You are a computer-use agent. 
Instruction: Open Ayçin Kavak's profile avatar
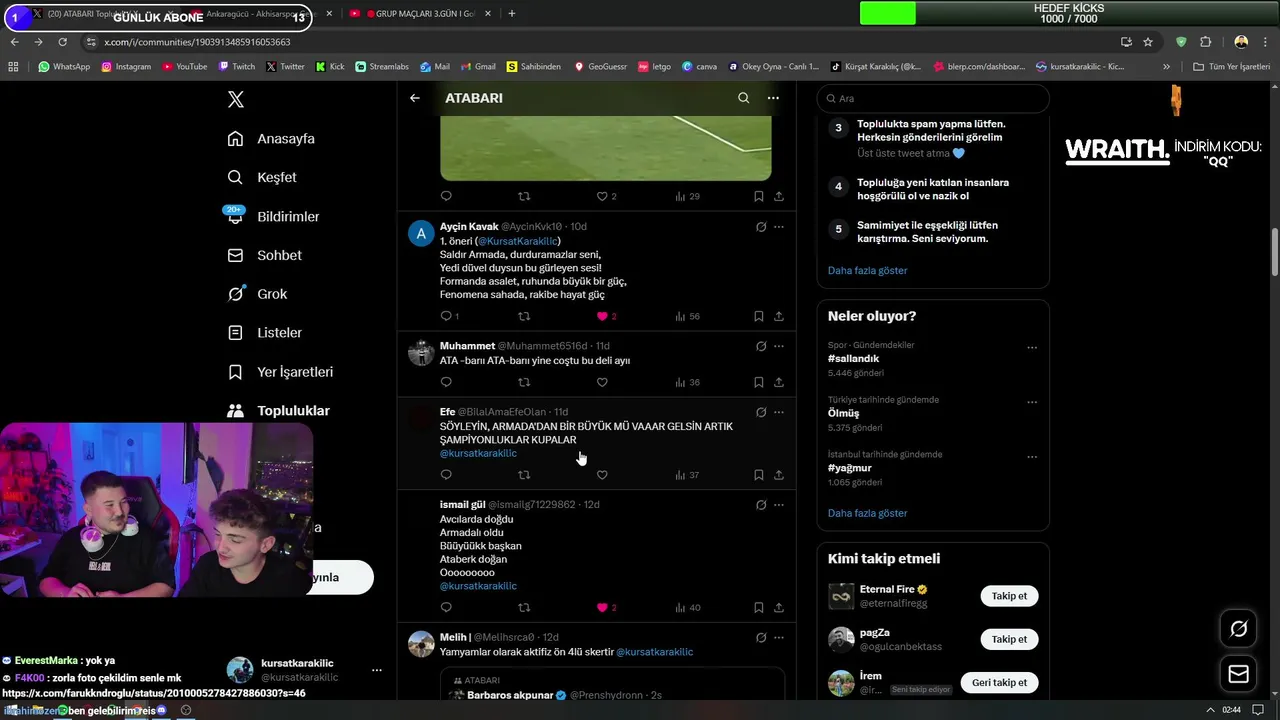click(421, 234)
